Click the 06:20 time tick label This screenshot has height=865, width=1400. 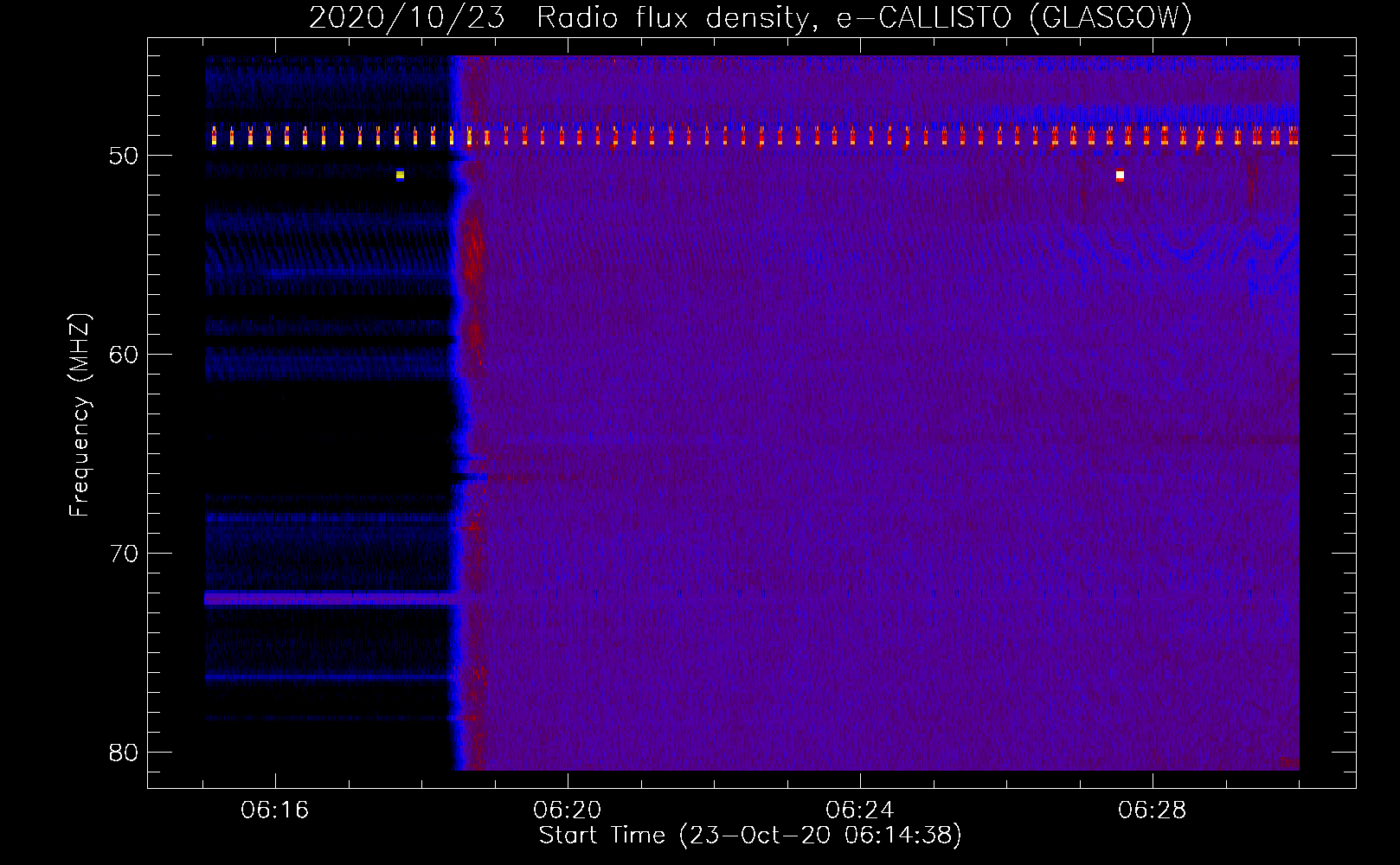click(568, 811)
